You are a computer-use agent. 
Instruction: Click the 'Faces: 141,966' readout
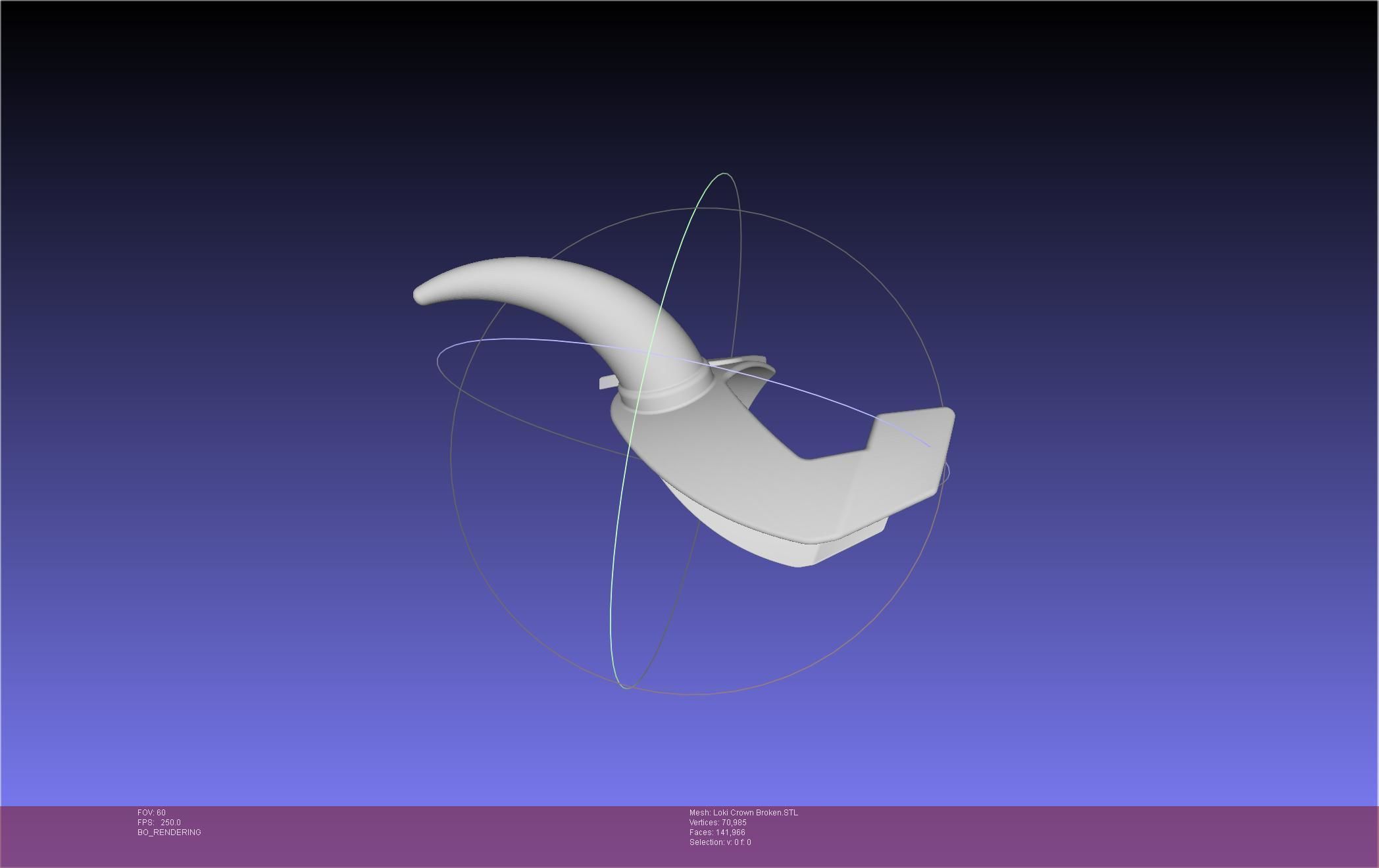717,832
